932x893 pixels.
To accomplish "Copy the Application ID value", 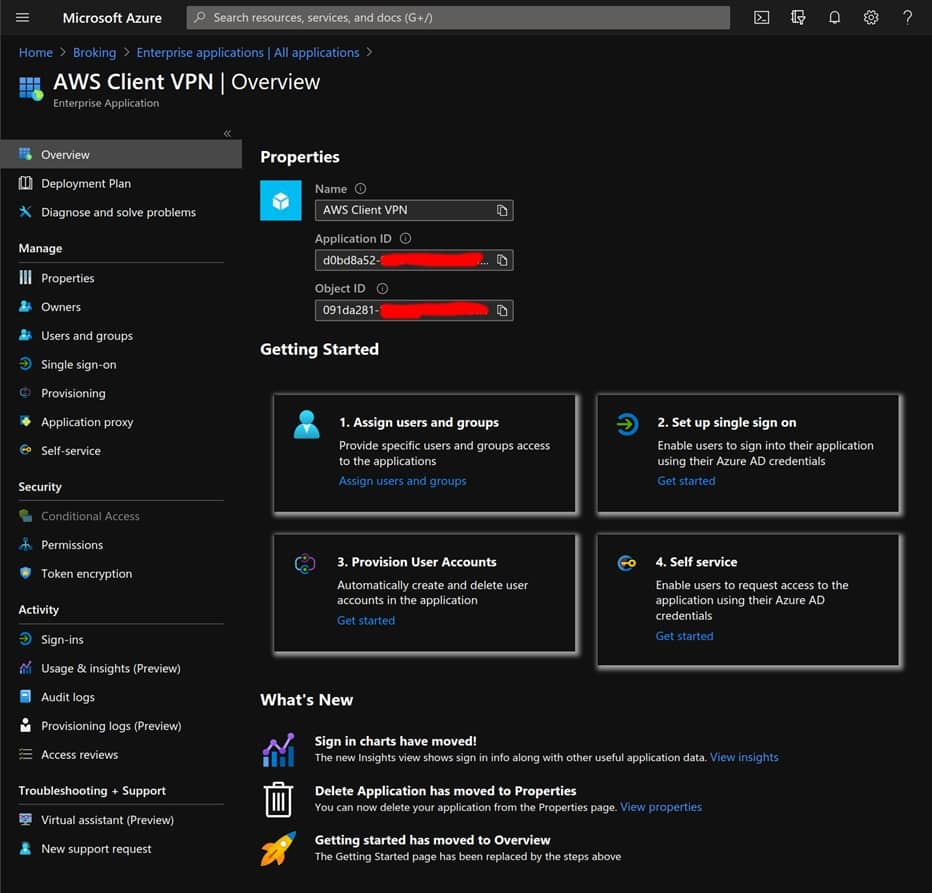I will (x=502, y=260).
